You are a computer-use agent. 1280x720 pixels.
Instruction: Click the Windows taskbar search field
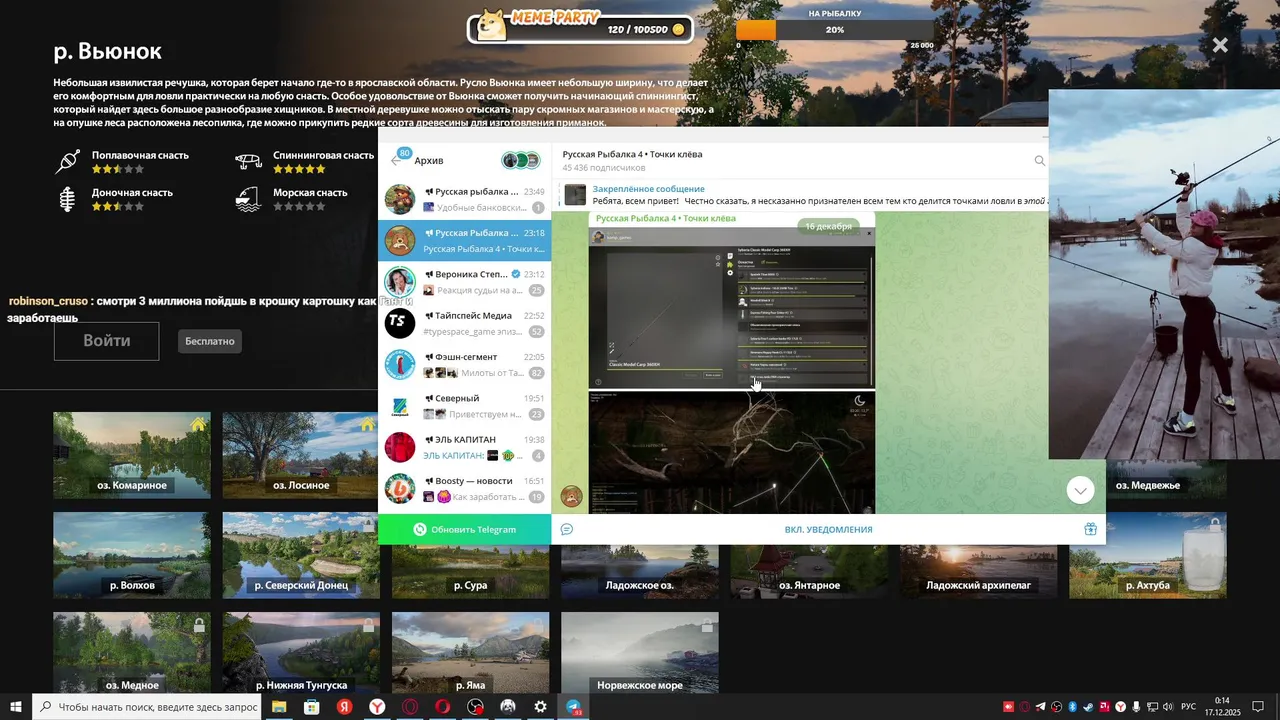[147, 707]
